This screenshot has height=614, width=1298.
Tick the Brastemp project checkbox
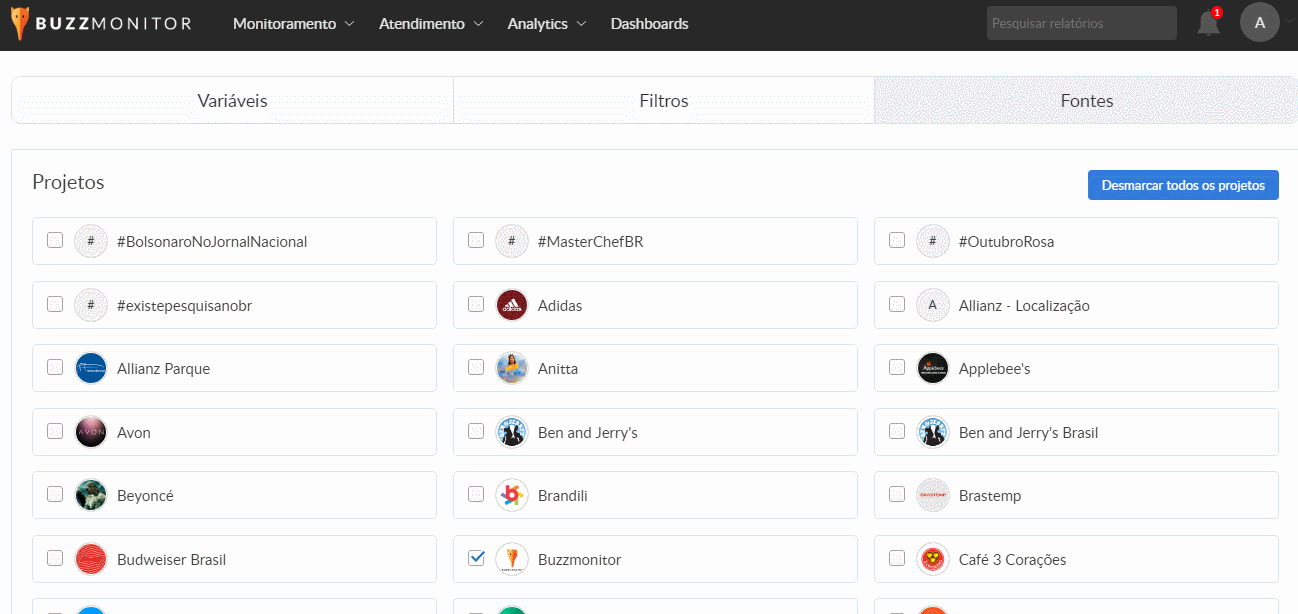coord(897,494)
